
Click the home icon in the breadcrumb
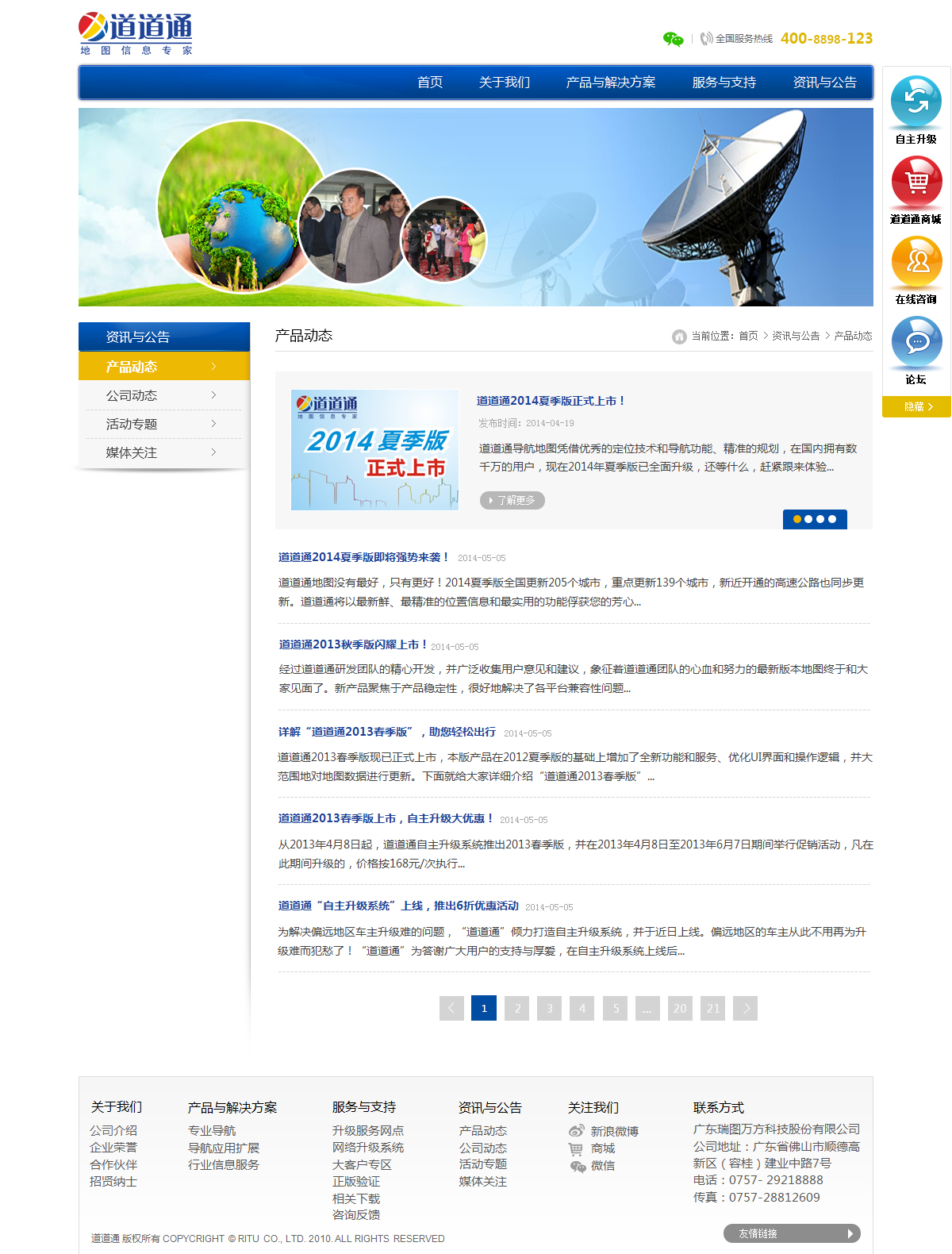(679, 337)
